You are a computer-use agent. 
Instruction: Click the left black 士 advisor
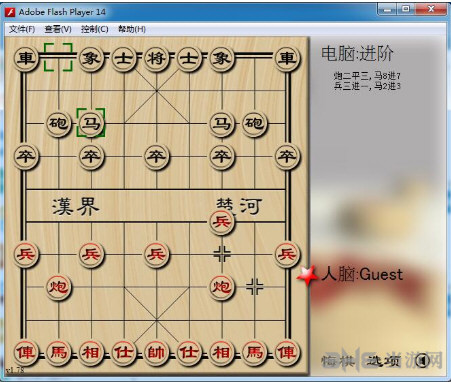click(x=124, y=58)
